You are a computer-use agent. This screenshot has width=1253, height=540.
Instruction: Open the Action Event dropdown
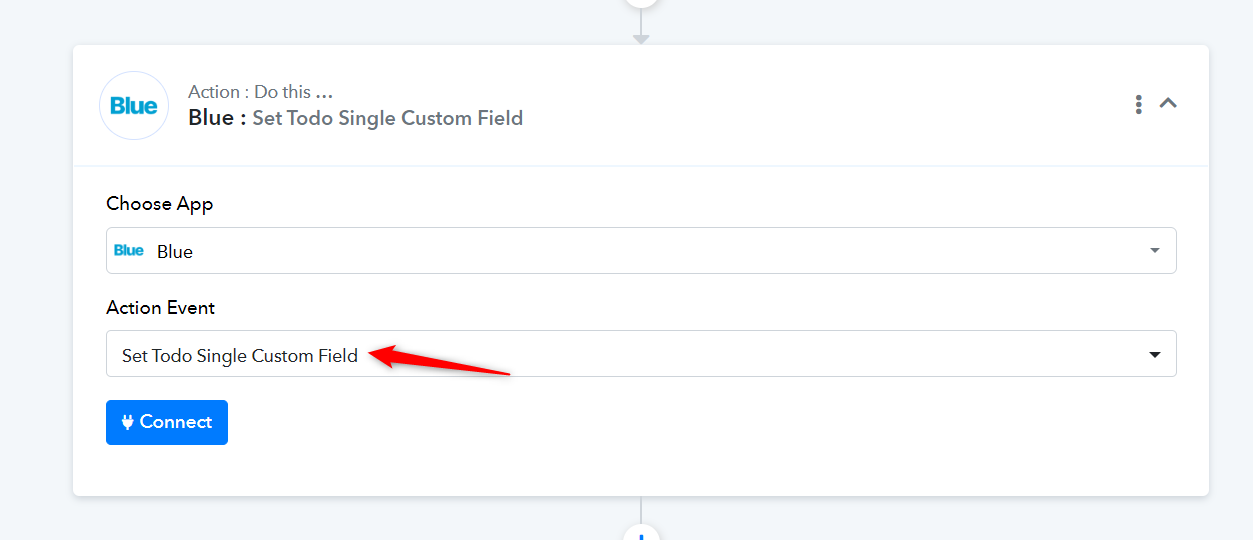point(641,354)
